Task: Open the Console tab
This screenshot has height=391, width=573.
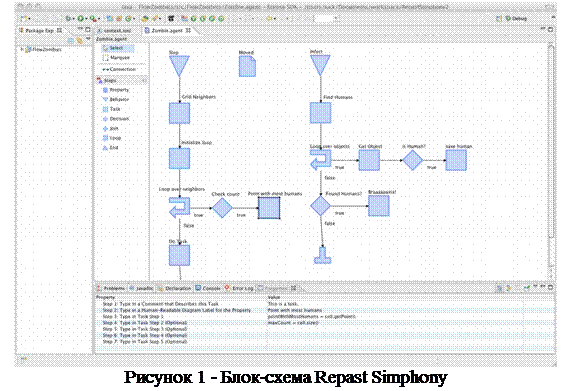Action: (x=208, y=288)
